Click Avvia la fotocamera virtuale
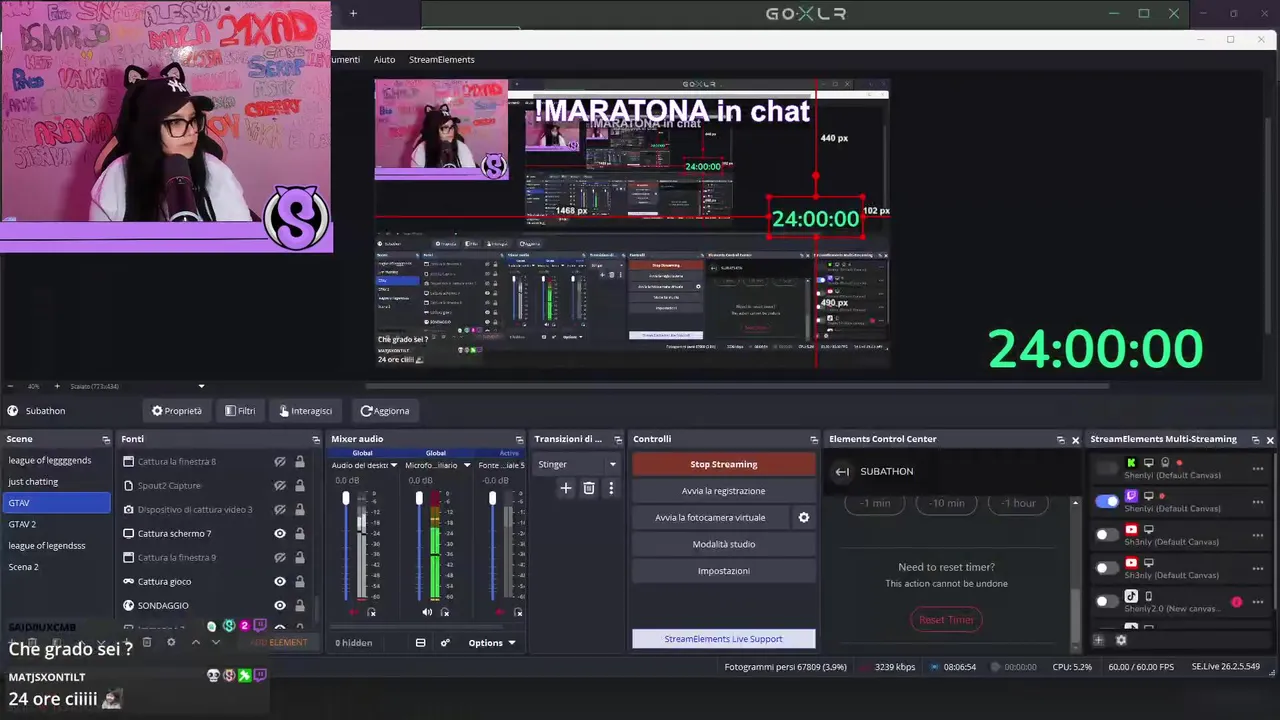1280x720 pixels. (x=710, y=517)
